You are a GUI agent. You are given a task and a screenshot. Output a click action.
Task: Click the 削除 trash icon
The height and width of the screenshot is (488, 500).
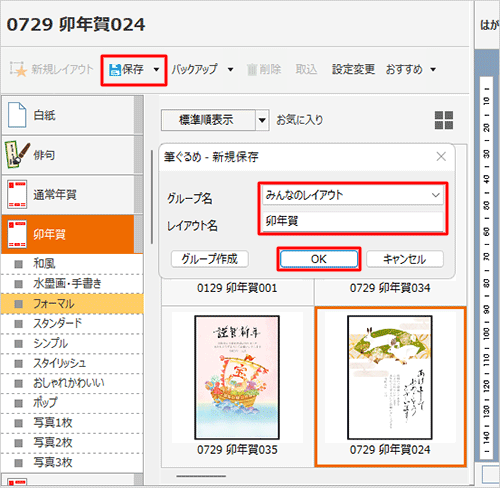pyautogui.click(x=252, y=70)
